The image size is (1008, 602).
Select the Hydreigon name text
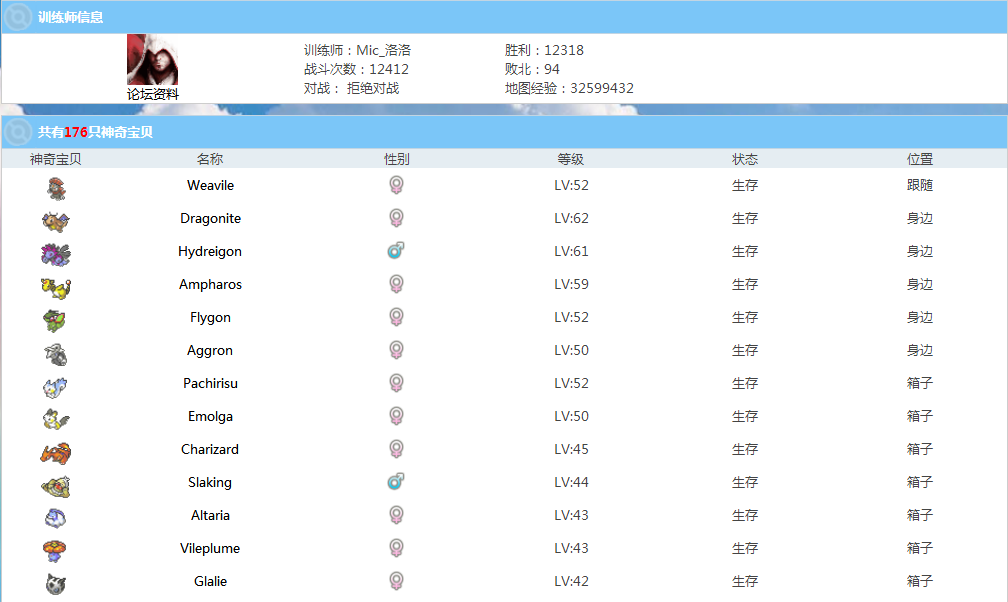[210, 251]
